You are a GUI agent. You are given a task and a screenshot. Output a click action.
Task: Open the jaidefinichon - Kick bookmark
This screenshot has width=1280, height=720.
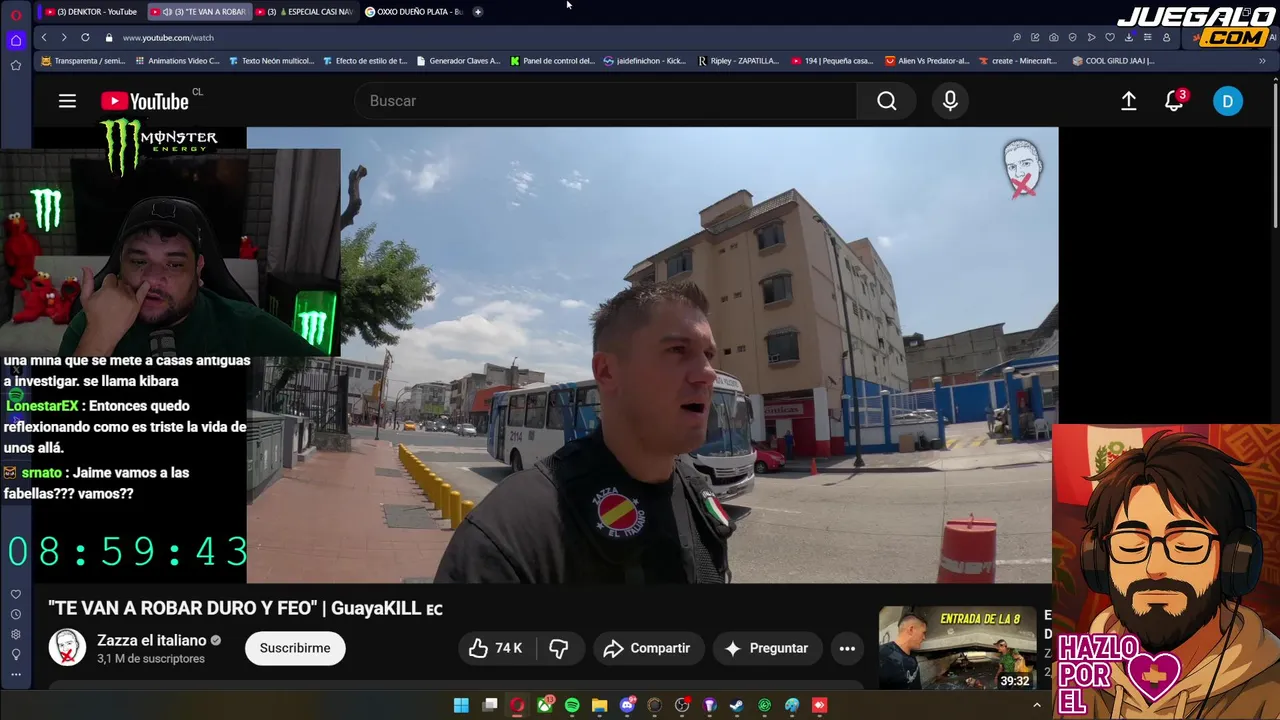click(x=646, y=61)
